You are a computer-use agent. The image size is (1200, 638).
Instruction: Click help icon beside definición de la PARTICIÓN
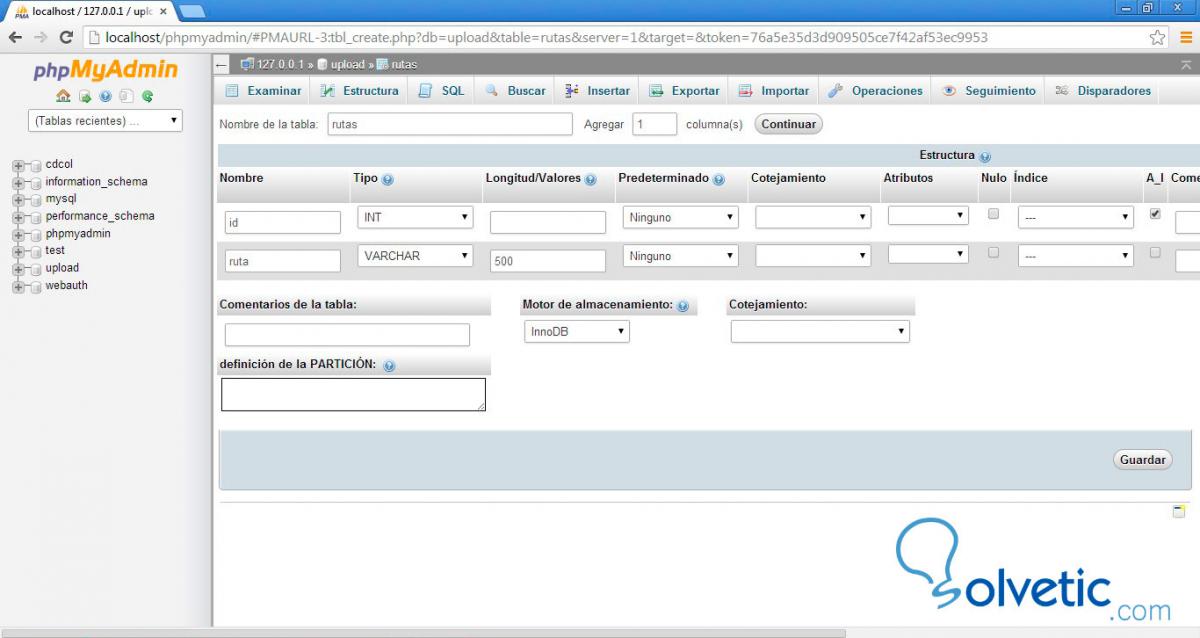click(x=389, y=366)
